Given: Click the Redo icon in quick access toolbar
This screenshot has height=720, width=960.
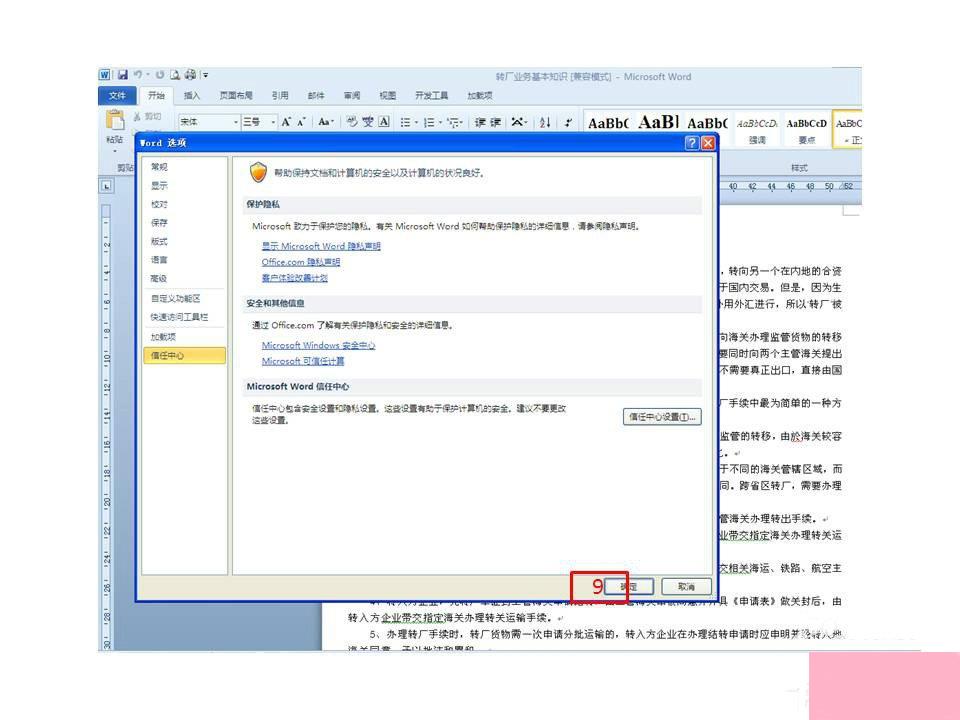Looking at the screenshot, I should point(159,75).
